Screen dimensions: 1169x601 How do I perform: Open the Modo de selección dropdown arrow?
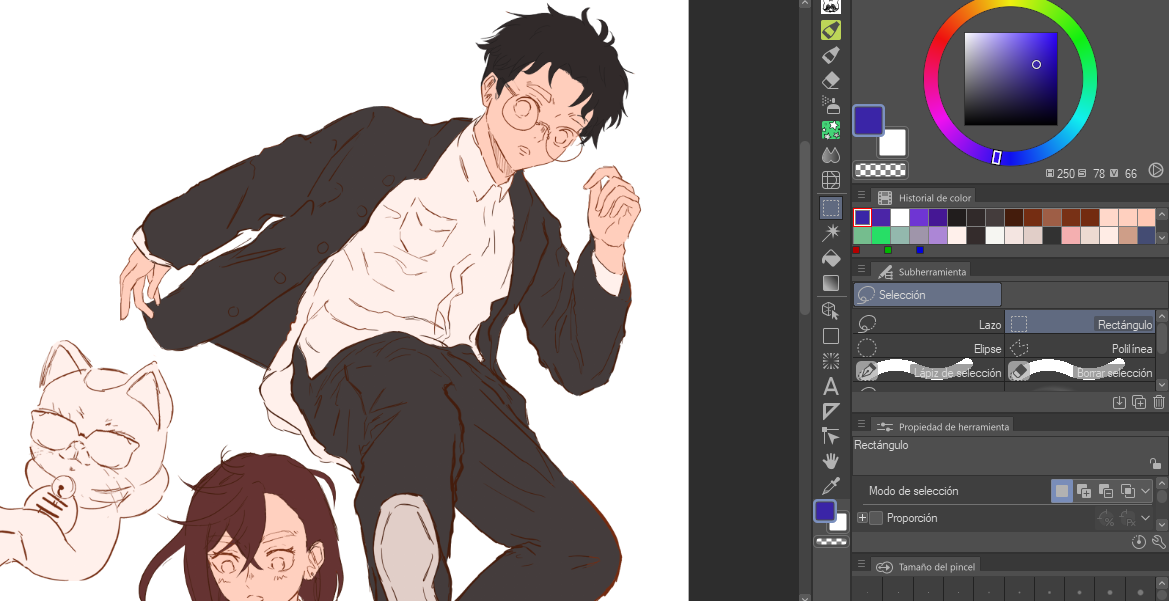[1146, 491]
